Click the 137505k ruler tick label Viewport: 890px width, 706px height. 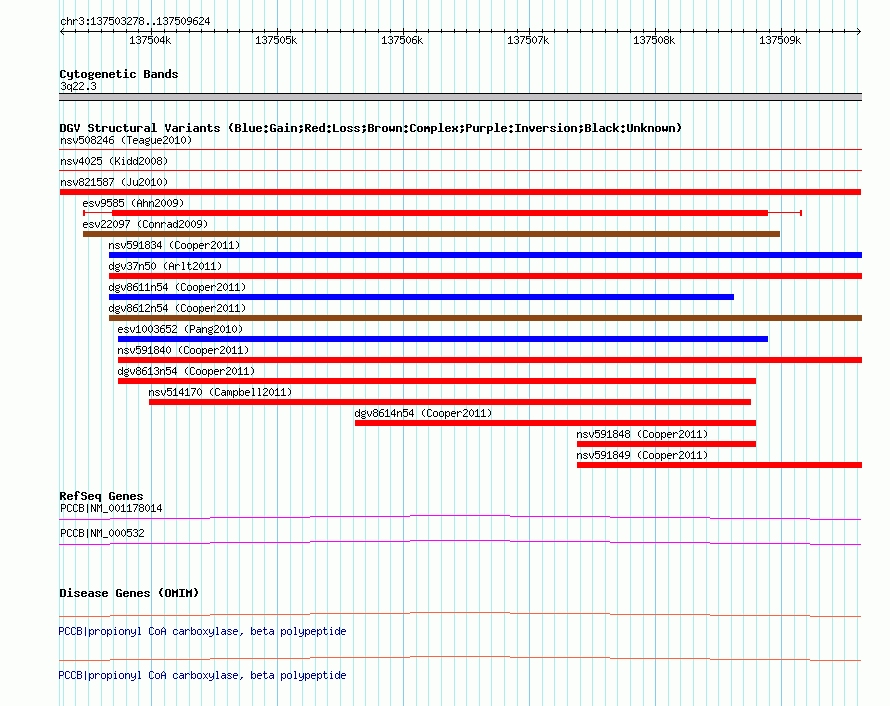click(276, 41)
